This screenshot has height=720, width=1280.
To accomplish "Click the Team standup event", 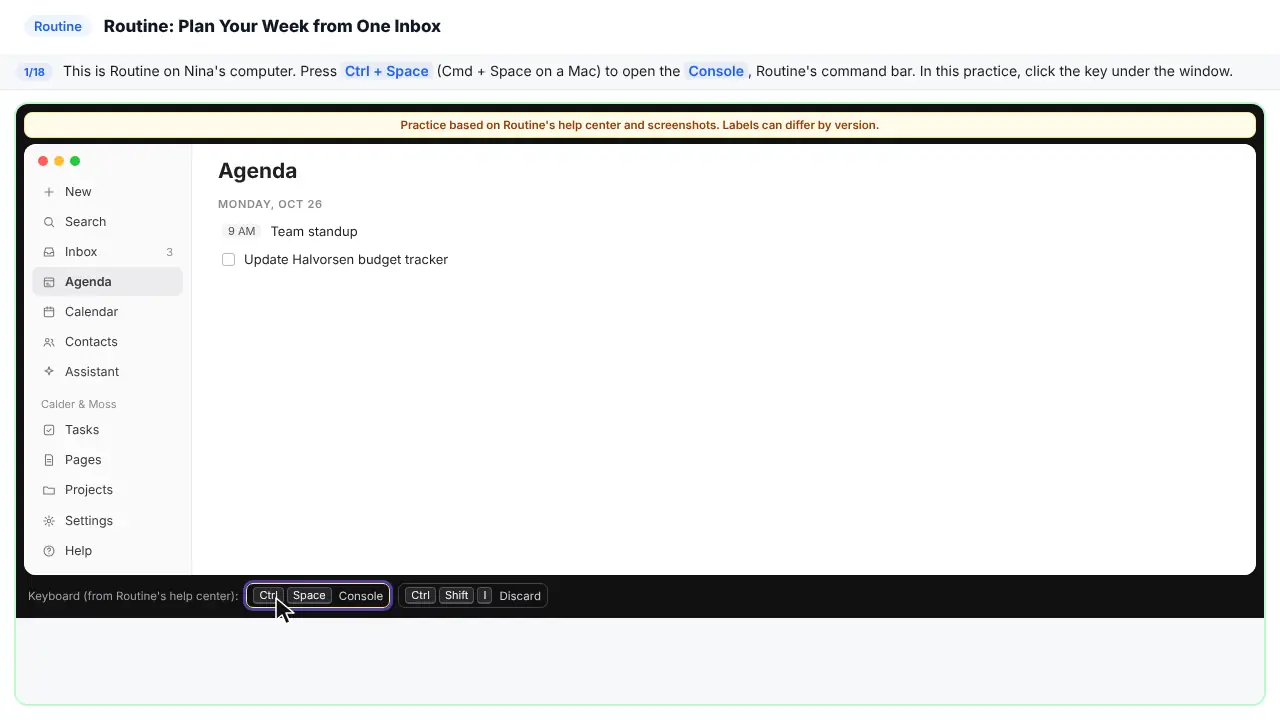I will coord(314,232).
